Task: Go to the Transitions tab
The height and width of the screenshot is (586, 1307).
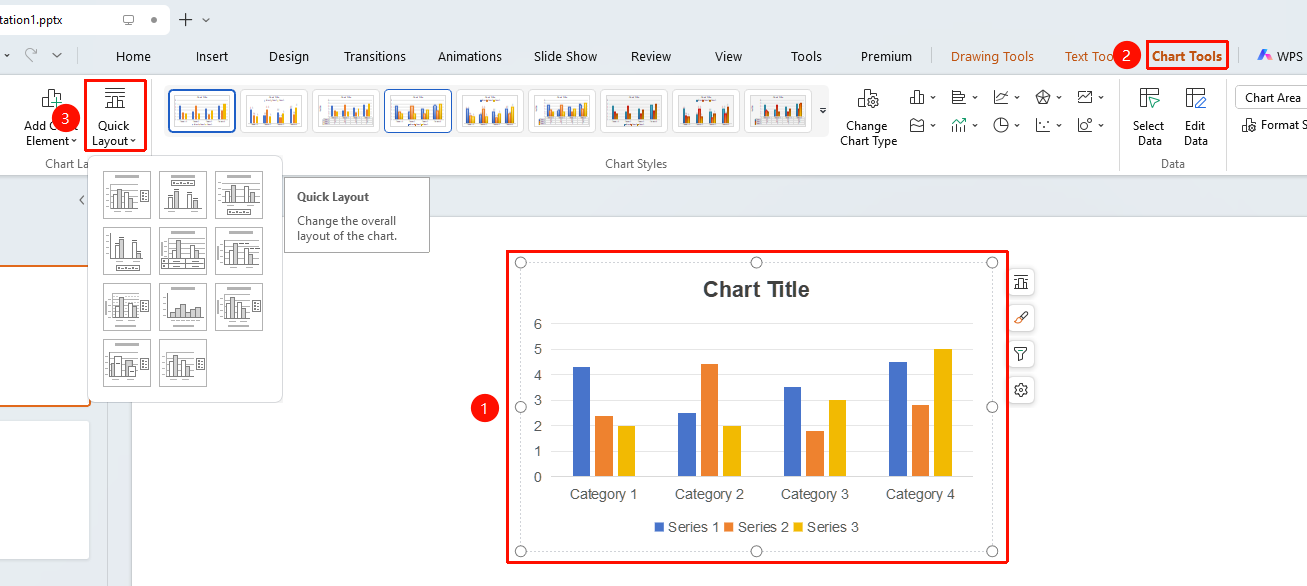Action: tap(375, 56)
